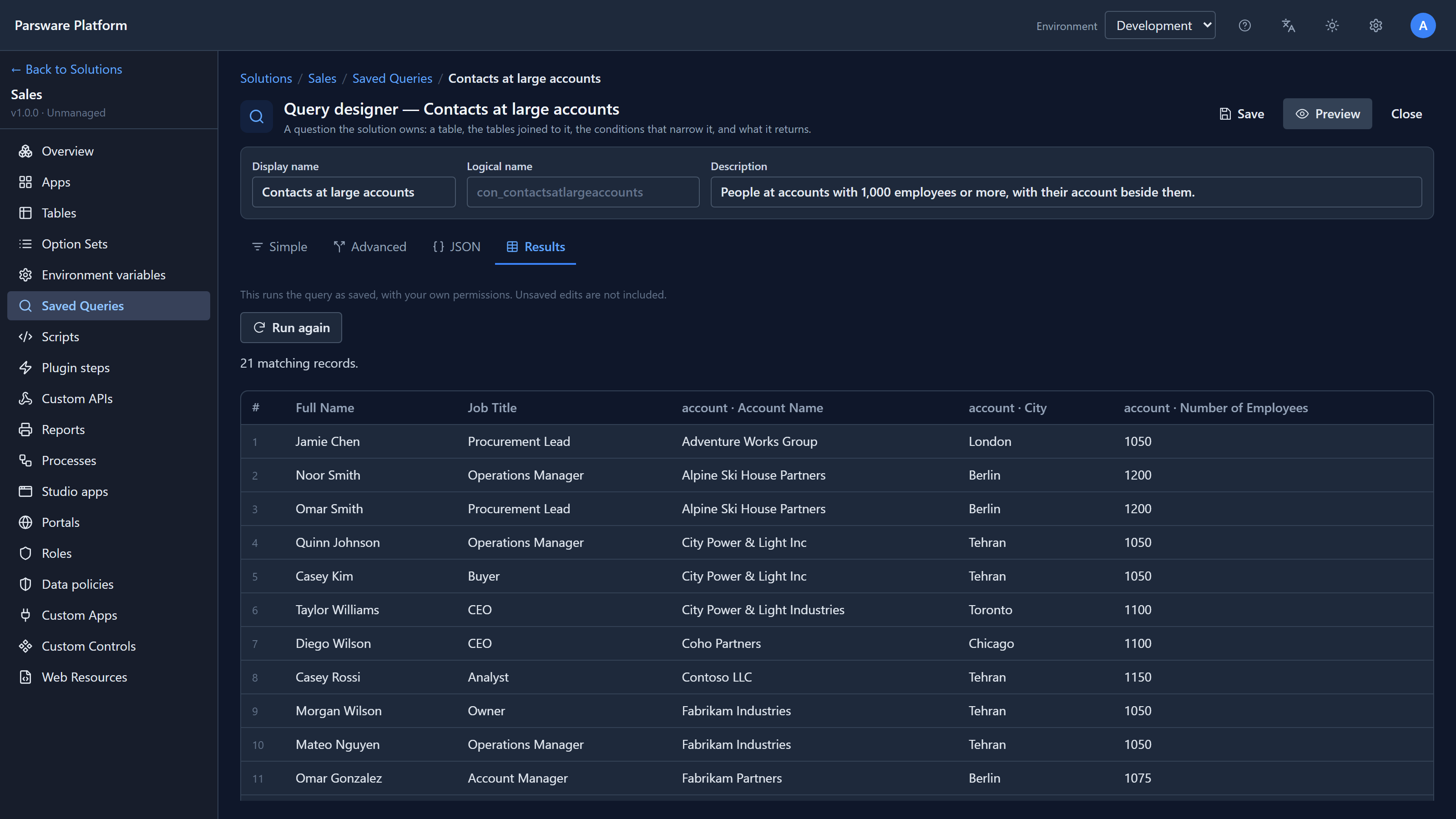Click the Save button

pyautogui.click(x=1242, y=114)
